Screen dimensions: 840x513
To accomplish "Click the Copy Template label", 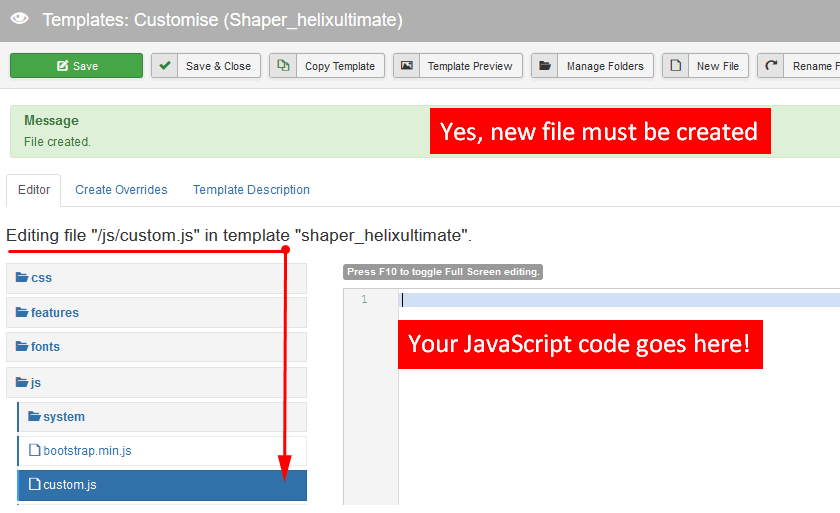I will click(x=340, y=66).
